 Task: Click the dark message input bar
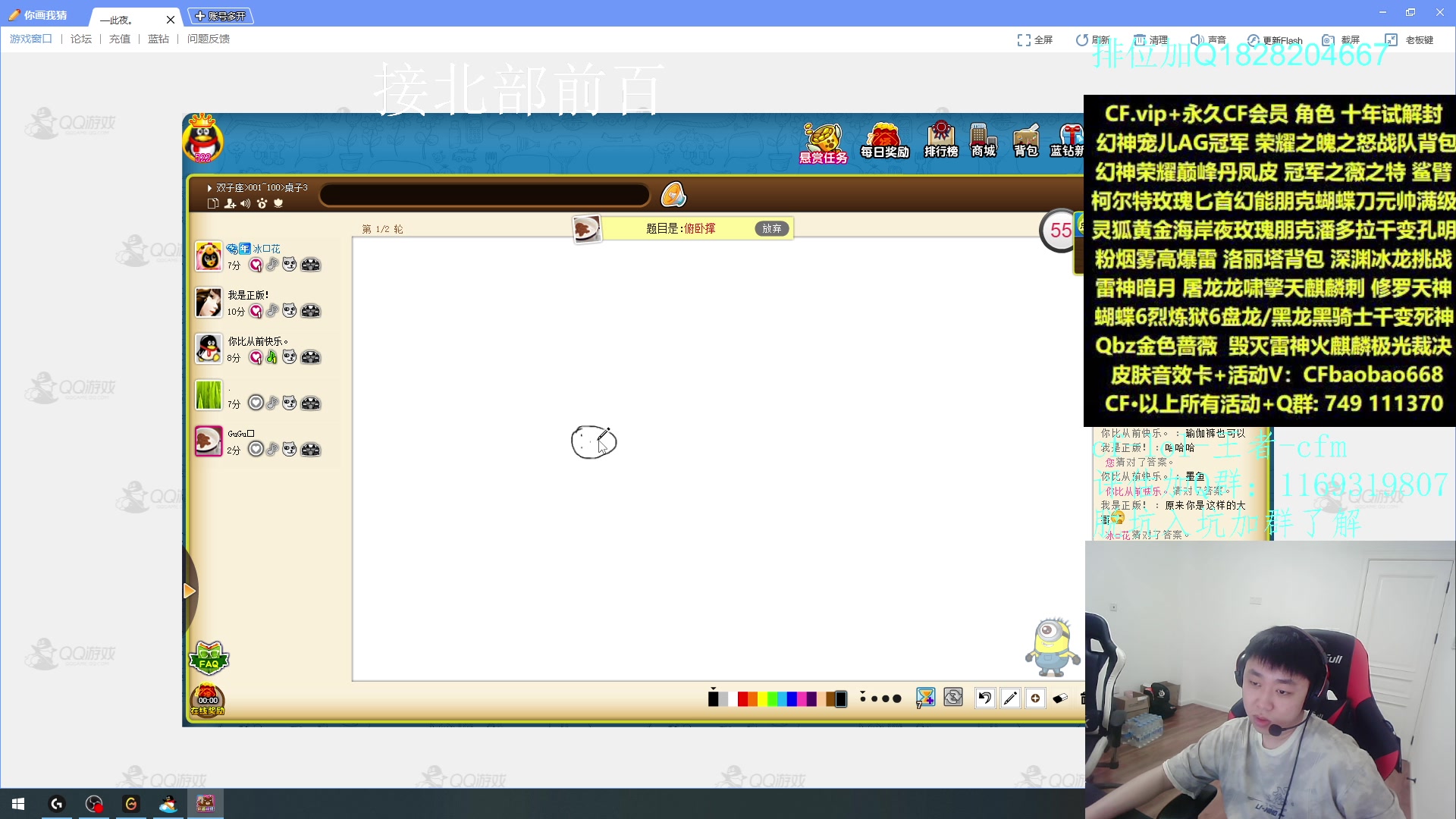(x=485, y=196)
